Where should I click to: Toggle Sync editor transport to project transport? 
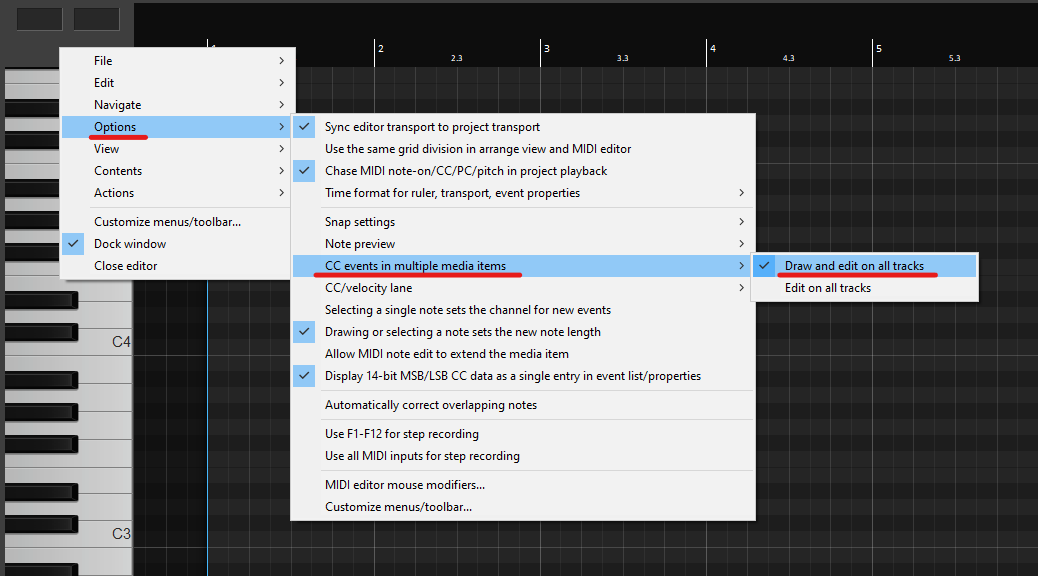click(x=523, y=126)
